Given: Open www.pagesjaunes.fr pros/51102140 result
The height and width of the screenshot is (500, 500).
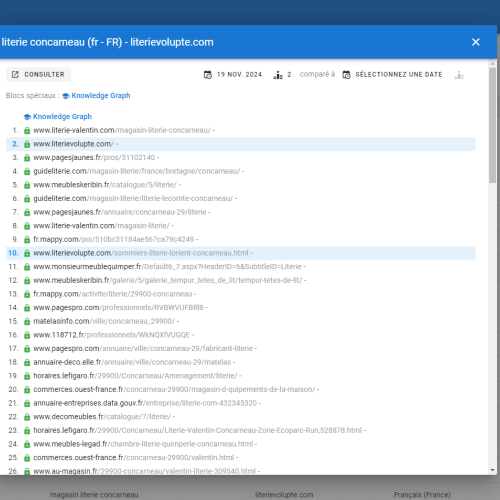Looking at the screenshot, I should click(94, 158).
